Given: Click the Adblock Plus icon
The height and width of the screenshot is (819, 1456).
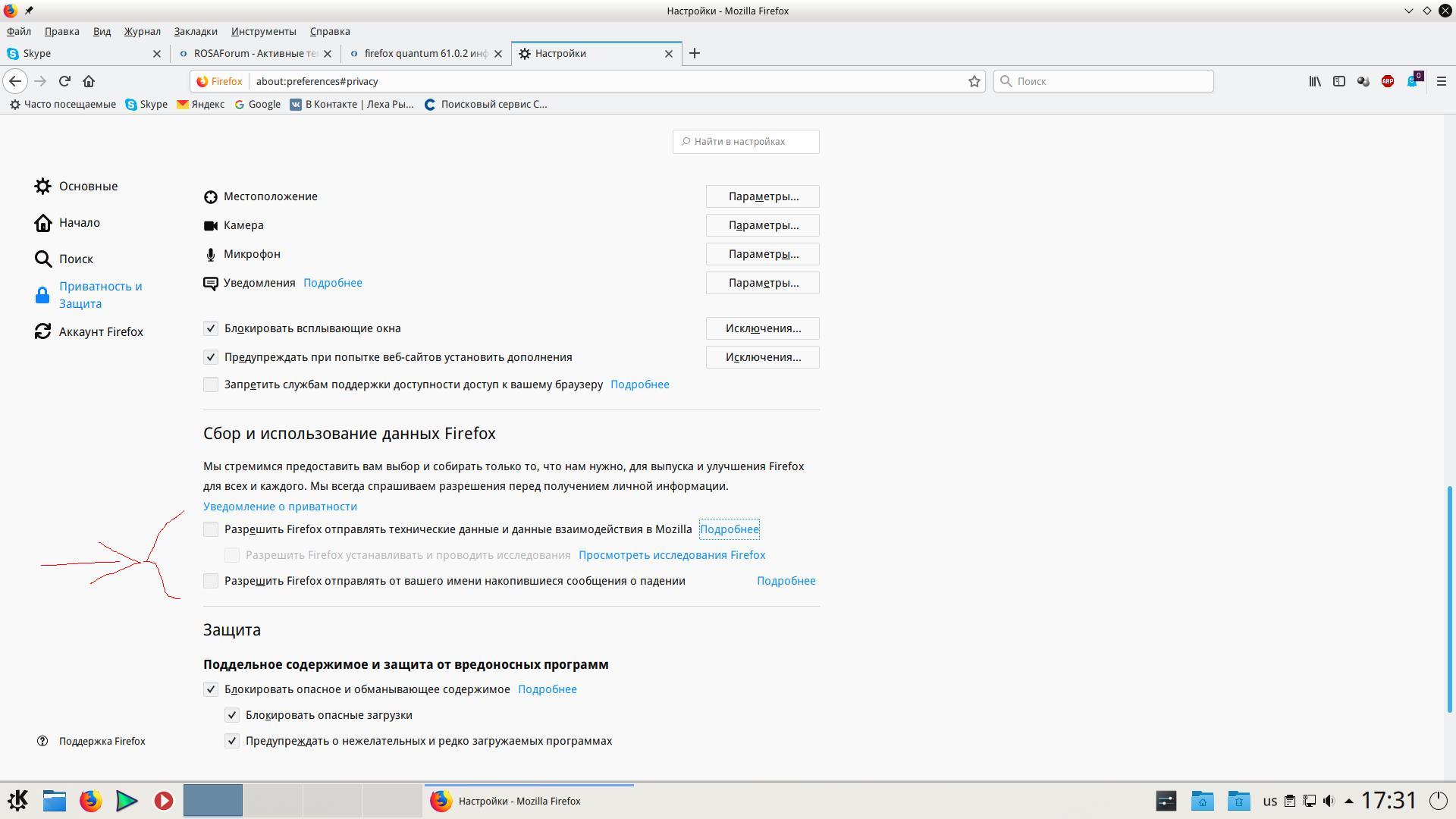Looking at the screenshot, I should [x=1388, y=81].
